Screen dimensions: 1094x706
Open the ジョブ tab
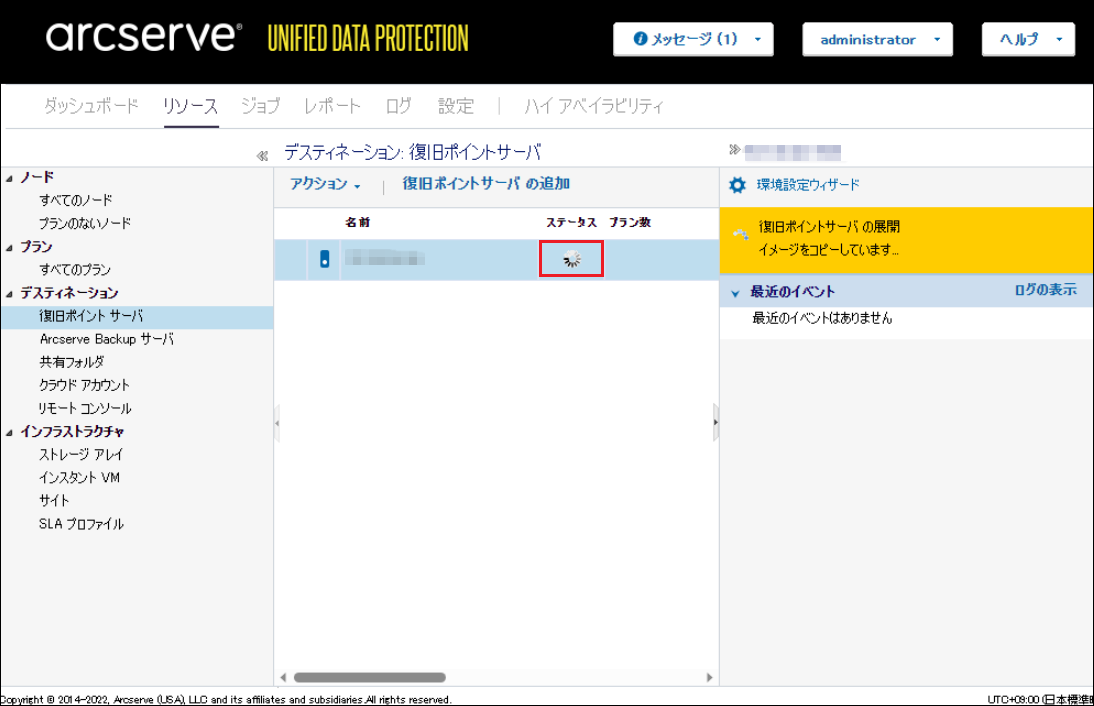click(260, 106)
